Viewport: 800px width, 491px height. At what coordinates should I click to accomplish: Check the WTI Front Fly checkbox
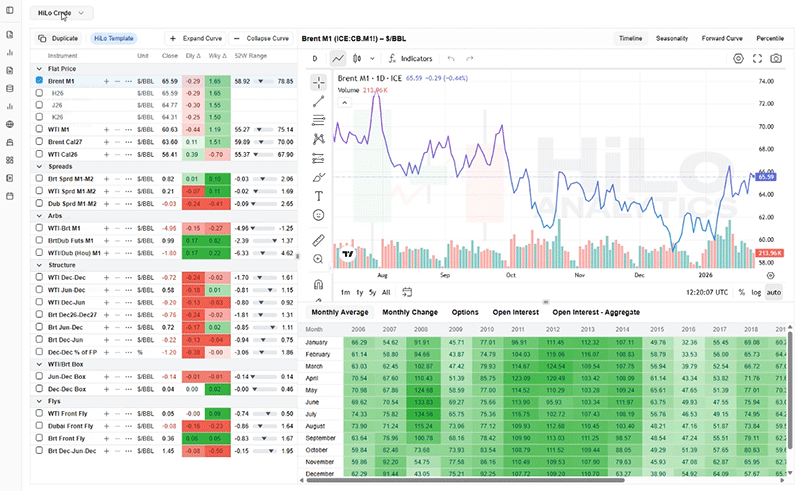point(39,413)
